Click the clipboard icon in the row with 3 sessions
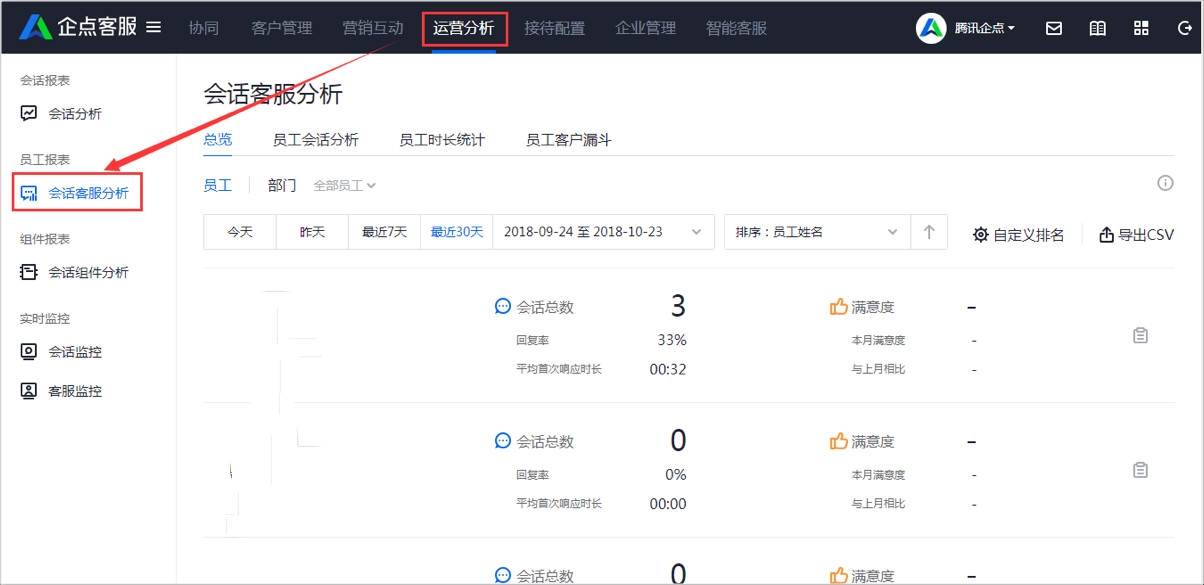 click(1140, 336)
